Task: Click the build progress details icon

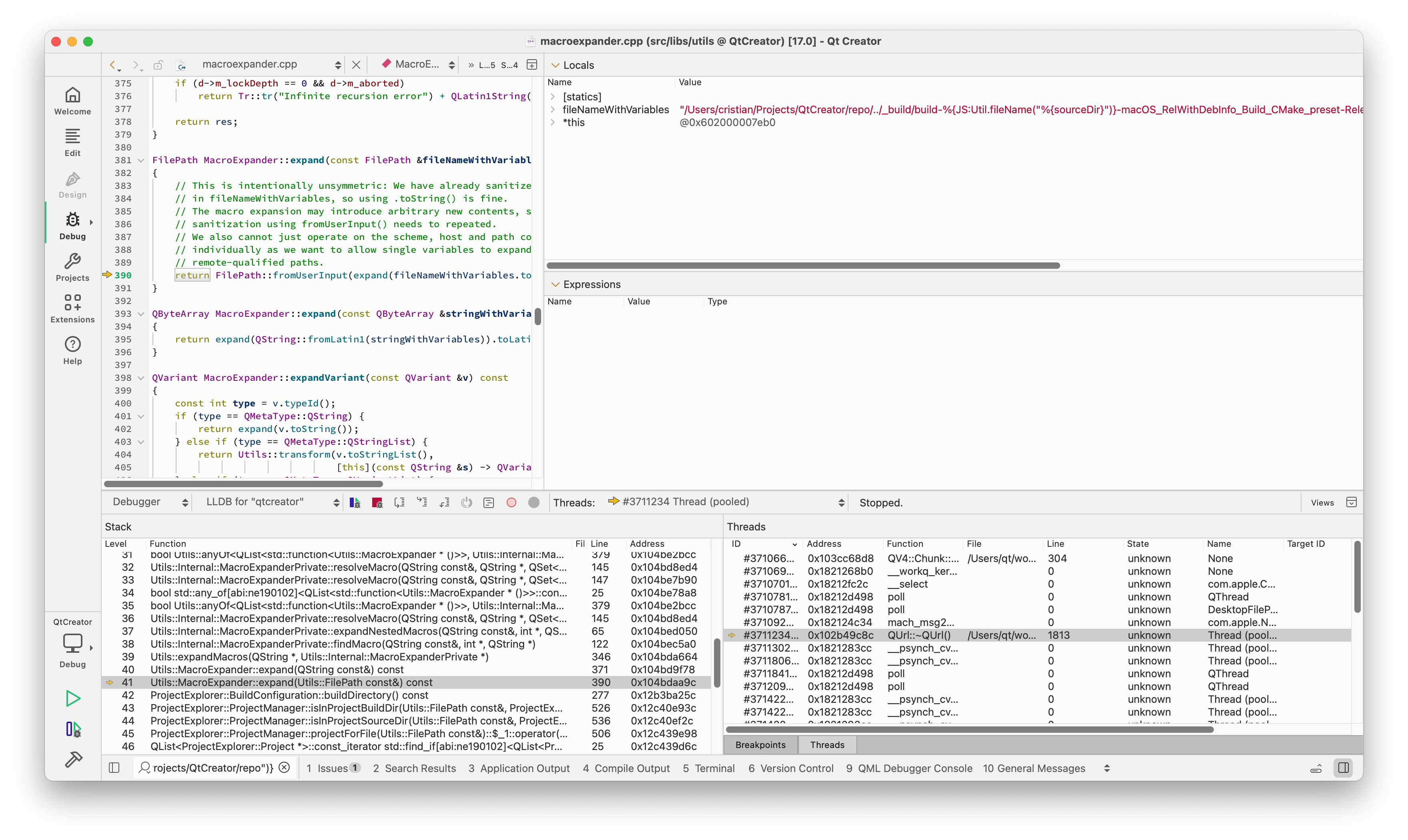Action: tap(1316, 769)
